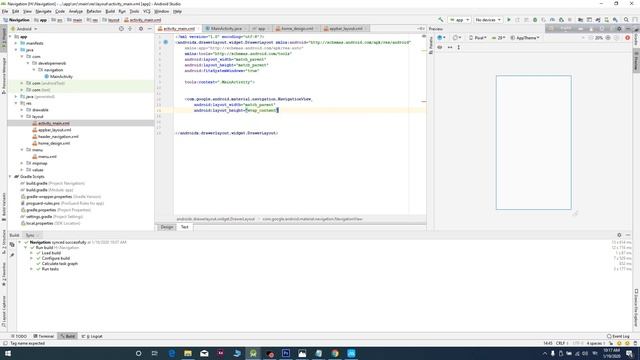This screenshot has height=360, width=640.
Task: Click the gutter icon on line 2
Action: (x=166, y=42)
